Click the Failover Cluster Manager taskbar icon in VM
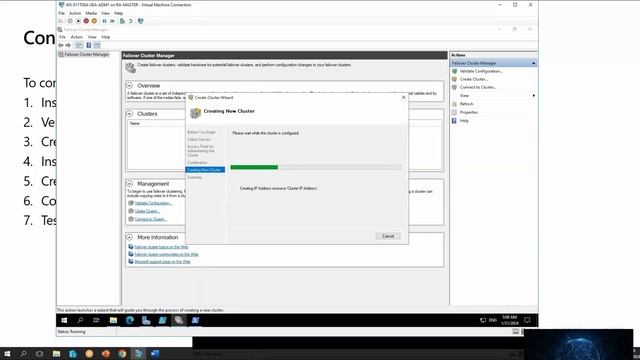 (178, 320)
